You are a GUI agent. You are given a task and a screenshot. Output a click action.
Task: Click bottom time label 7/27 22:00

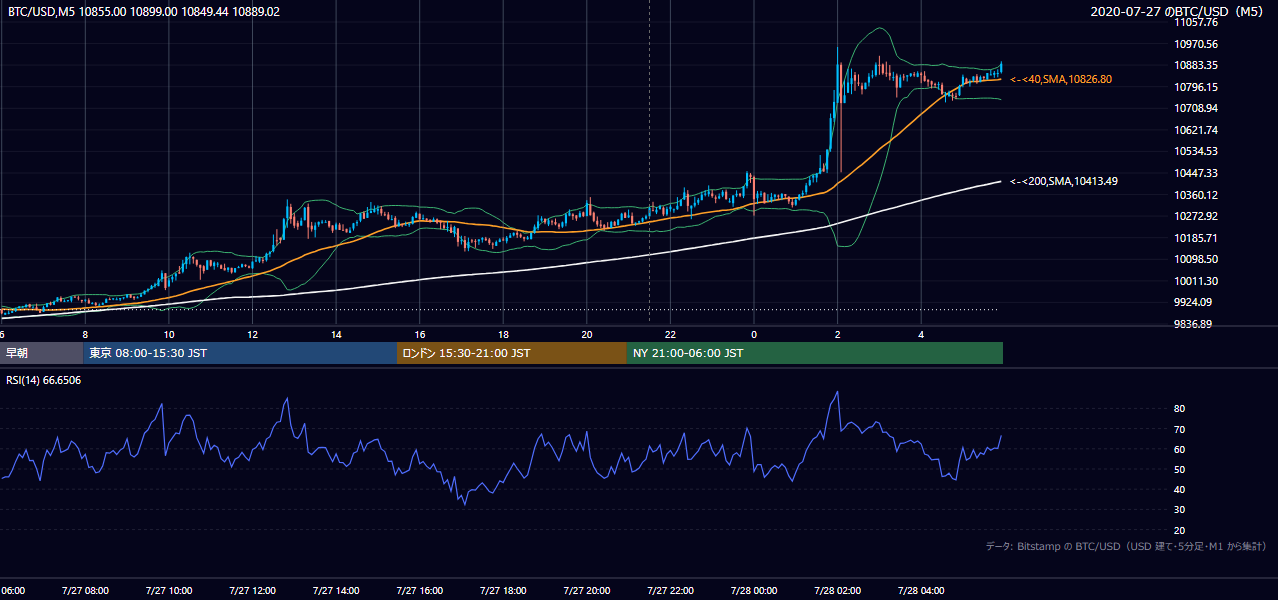[670, 591]
